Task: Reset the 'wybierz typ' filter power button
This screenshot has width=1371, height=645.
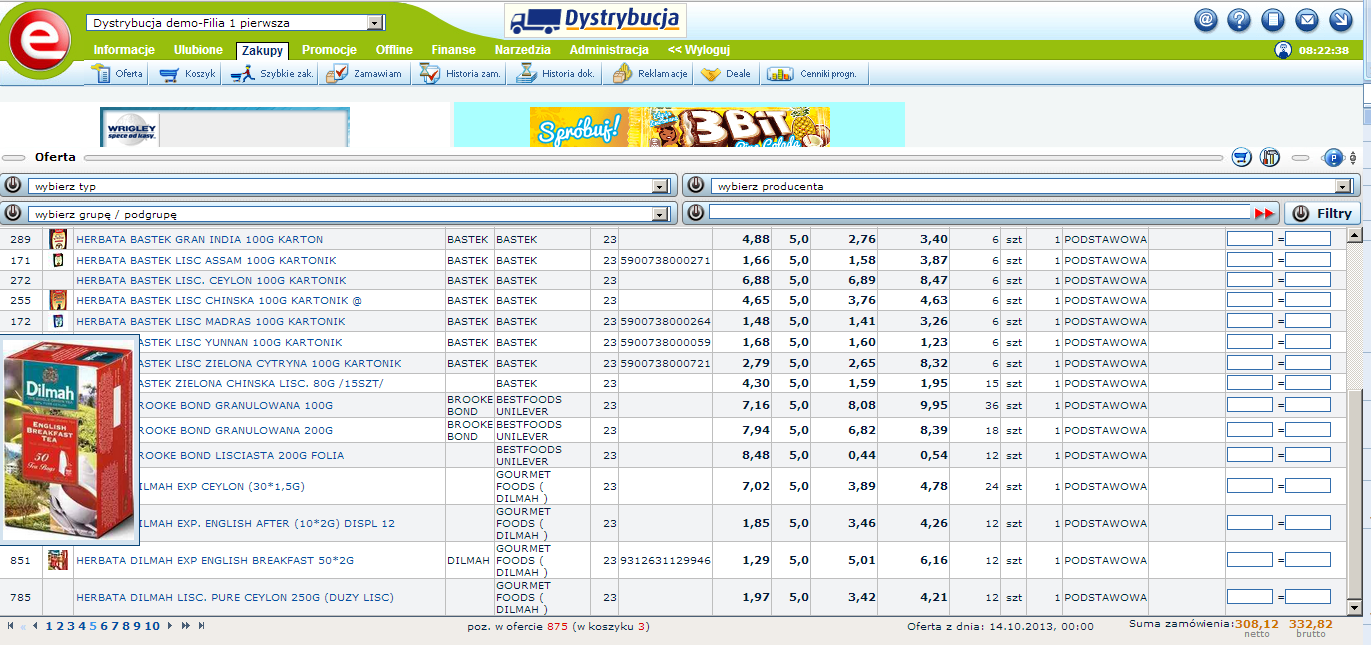Action: point(14,185)
